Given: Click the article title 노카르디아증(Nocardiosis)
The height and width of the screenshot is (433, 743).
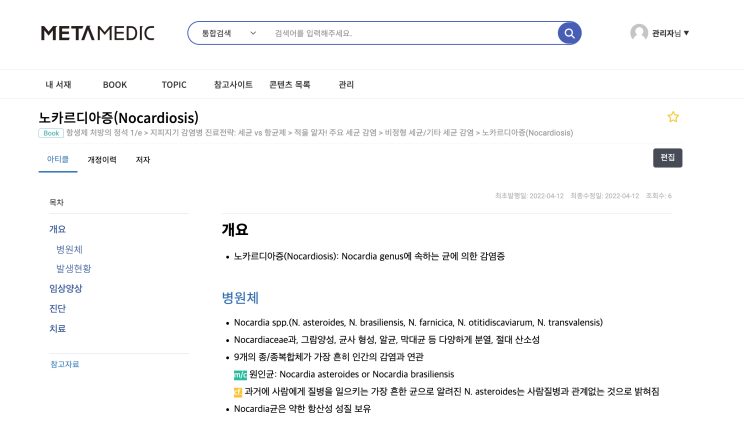Looking at the screenshot, I should point(118,117).
